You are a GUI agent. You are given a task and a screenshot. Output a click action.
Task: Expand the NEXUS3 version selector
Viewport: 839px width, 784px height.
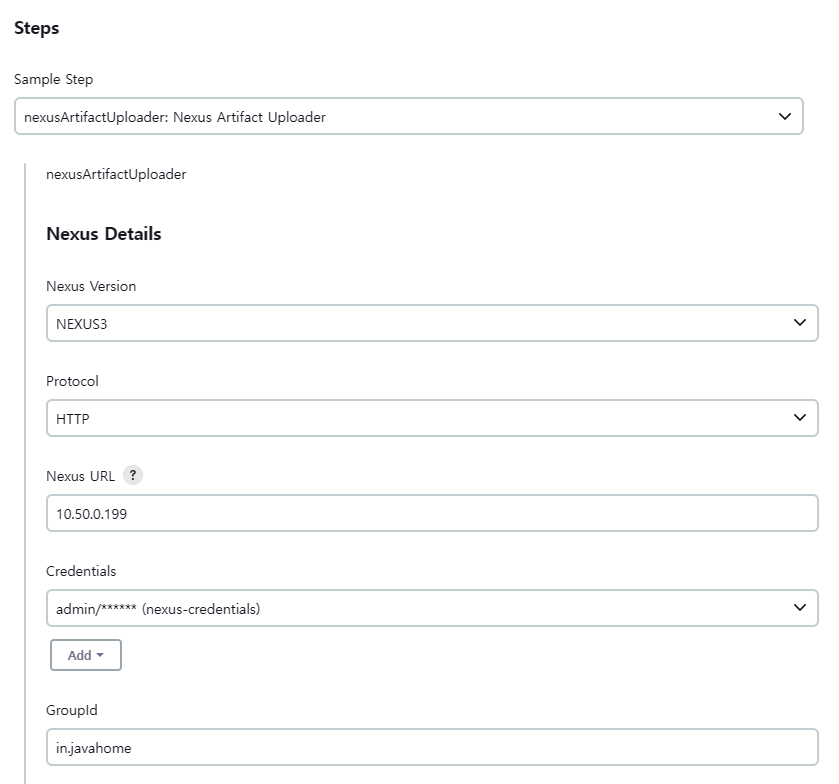click(x=420, y=323)
